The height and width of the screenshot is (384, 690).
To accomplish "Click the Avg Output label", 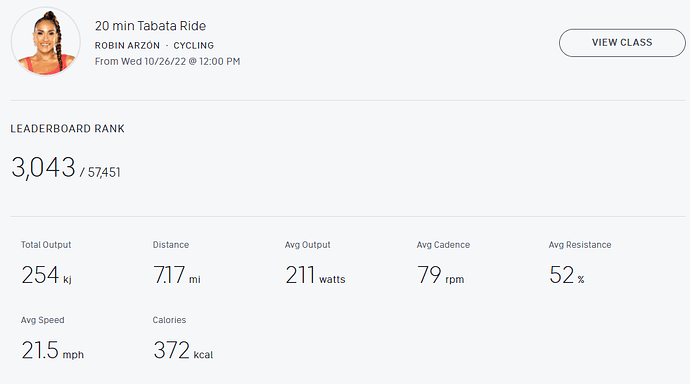I will click(308, 245).
